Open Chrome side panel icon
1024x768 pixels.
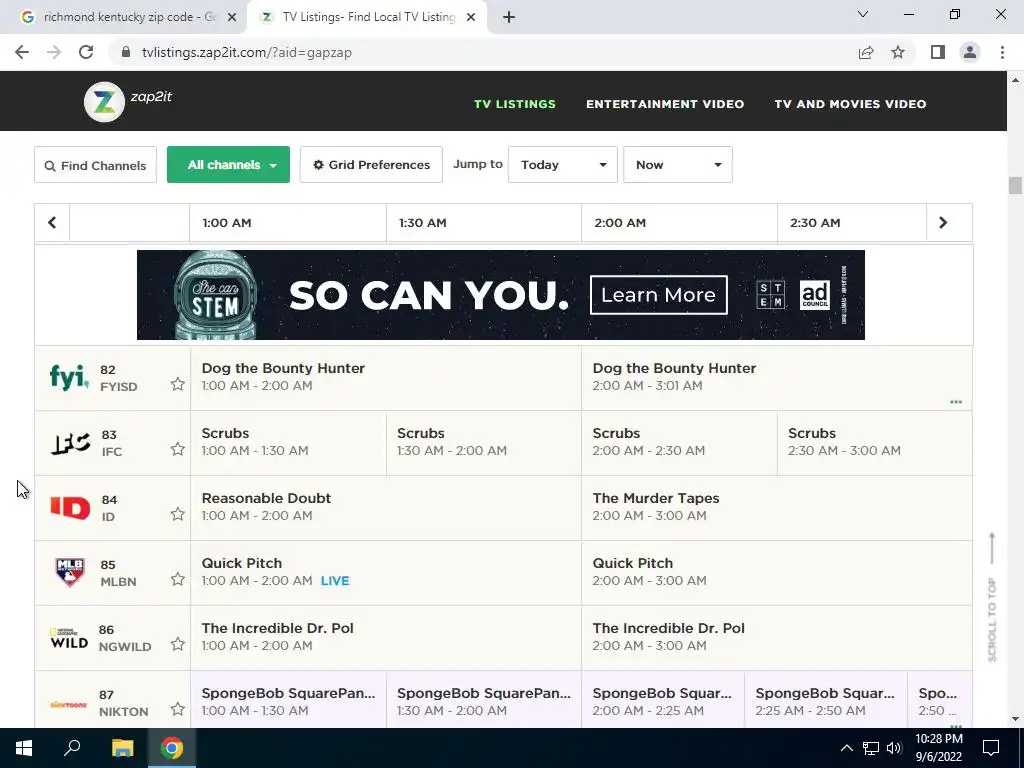pos(938,52)
